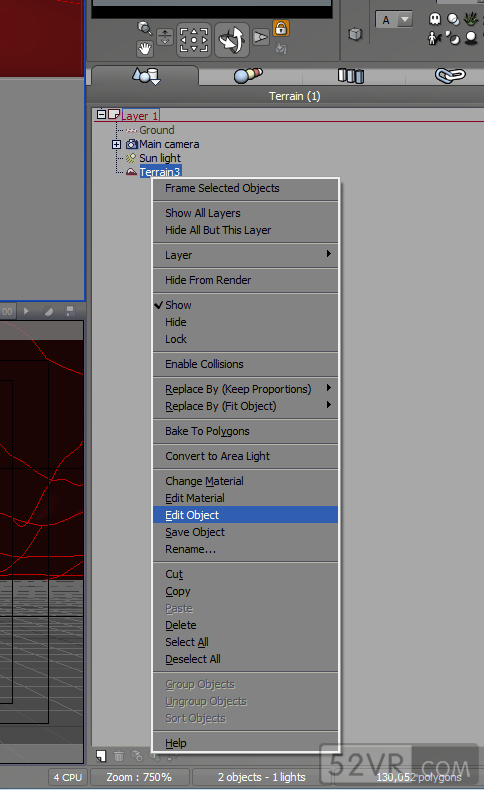Open the Layer submenu
Screen dimensions: 484x790
click(245, 255)
